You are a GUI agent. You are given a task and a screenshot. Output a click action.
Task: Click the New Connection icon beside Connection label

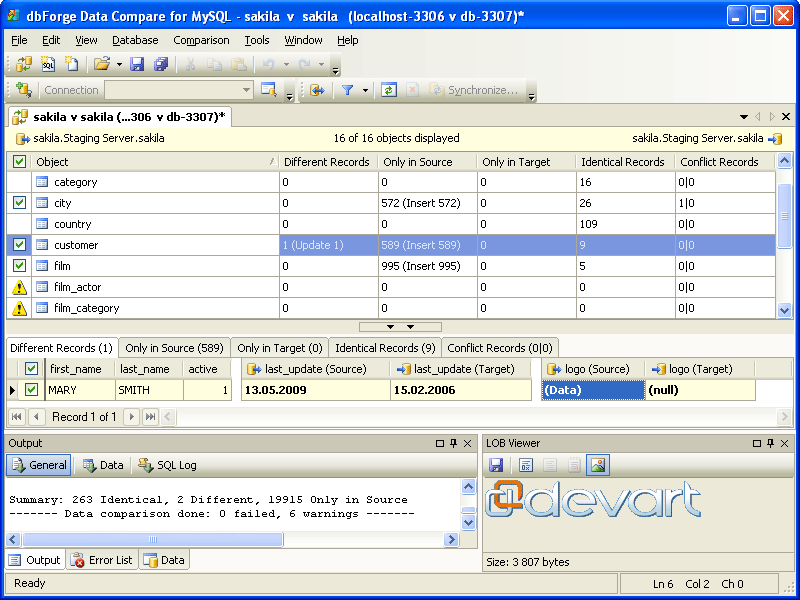click(x=23, y=90)
